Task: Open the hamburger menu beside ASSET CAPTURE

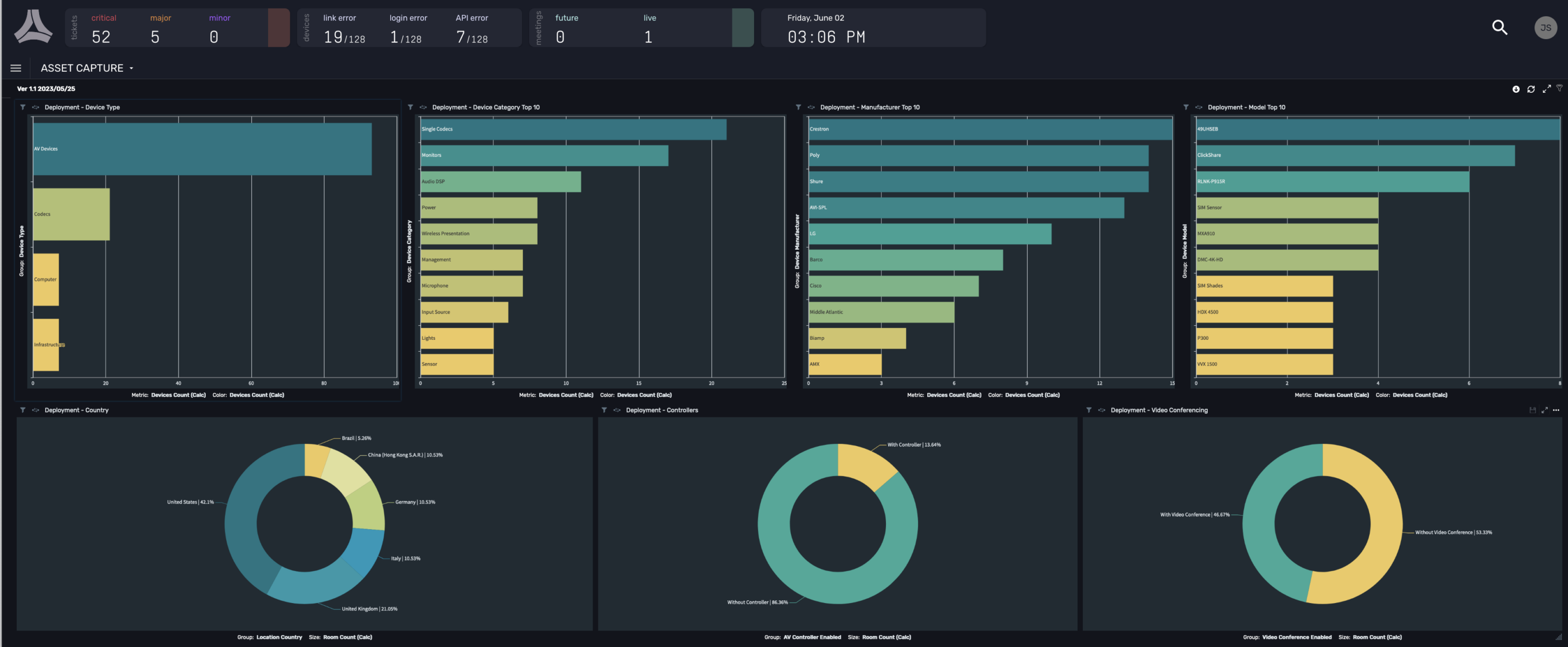Action: point(15,68)
